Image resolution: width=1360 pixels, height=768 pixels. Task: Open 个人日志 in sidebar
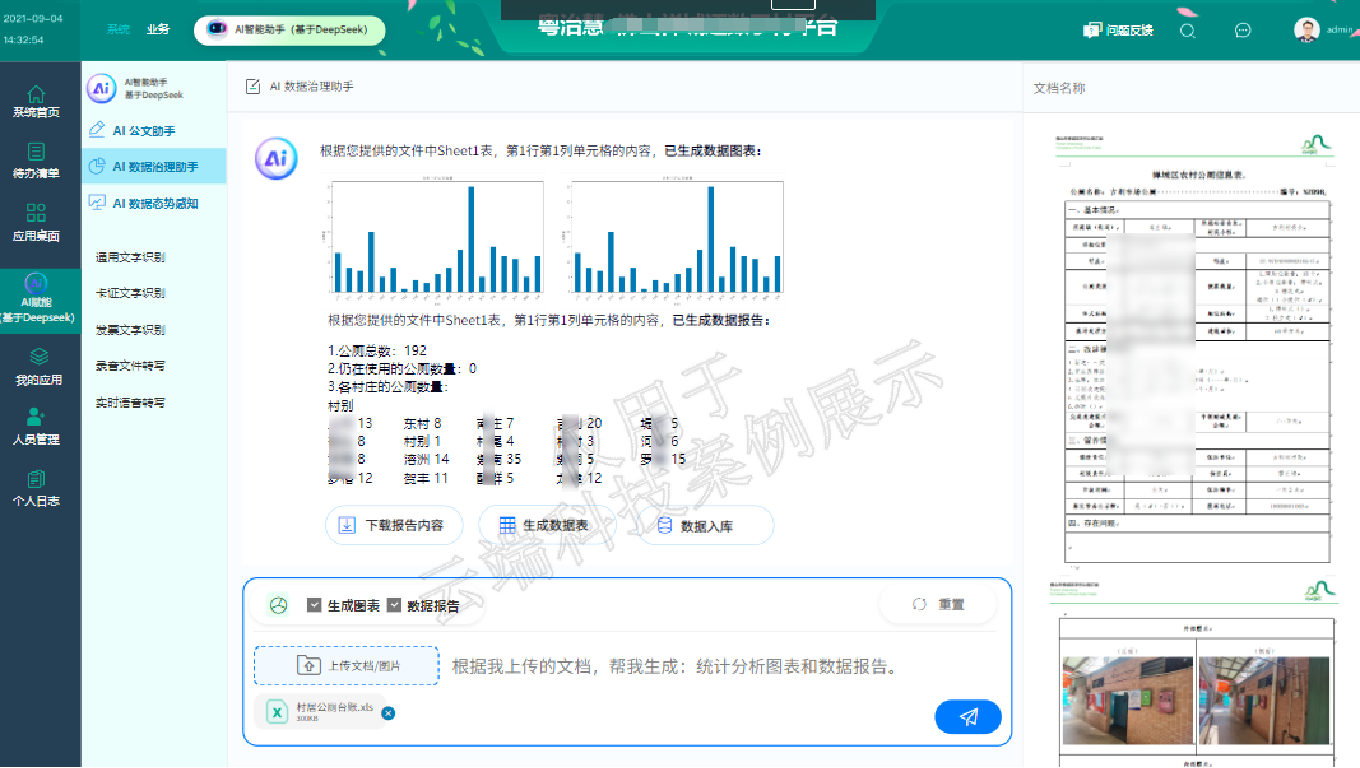coord(36,488)
